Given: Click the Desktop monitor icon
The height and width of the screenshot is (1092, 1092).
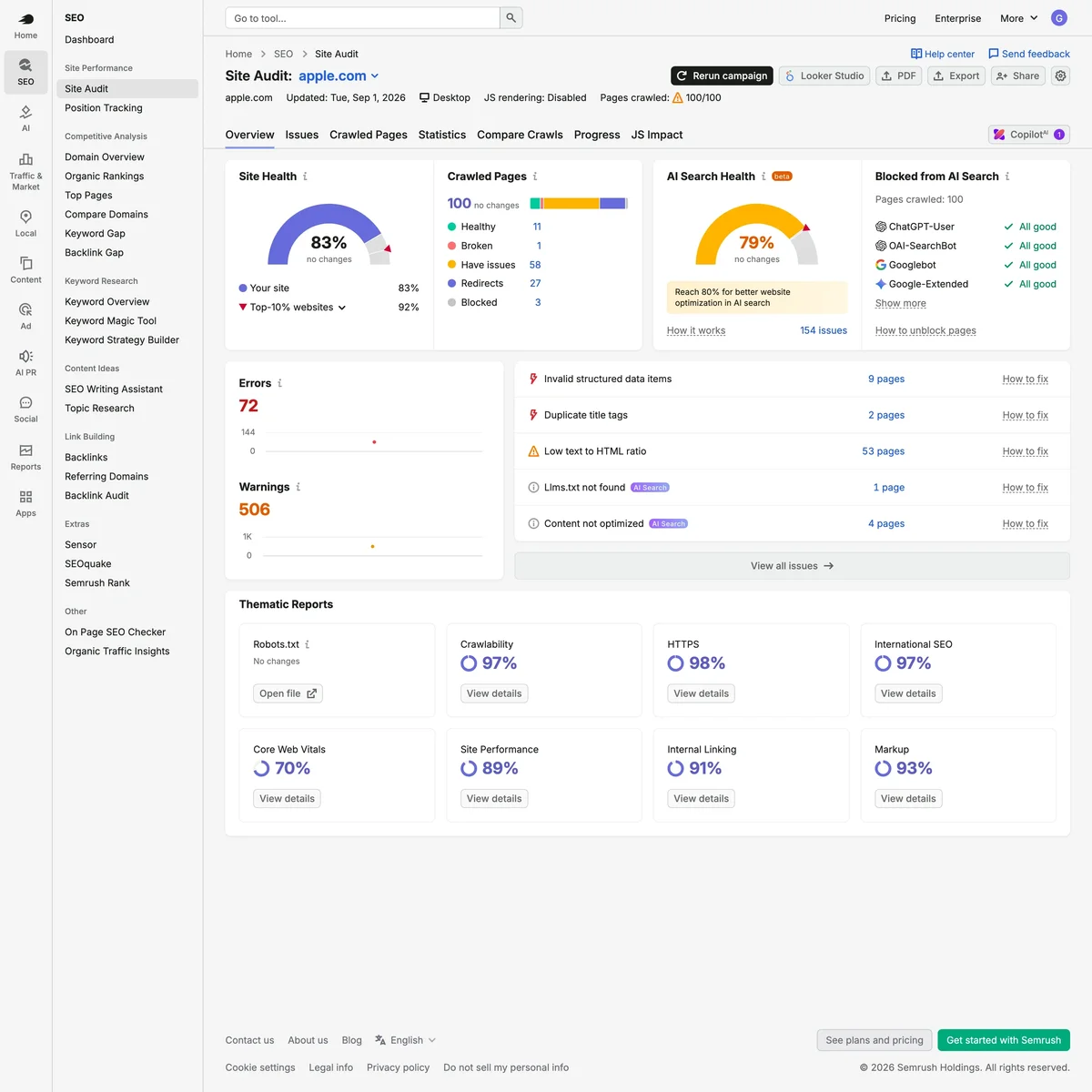Looking at the screenshot, I should (x=424, y=97).
